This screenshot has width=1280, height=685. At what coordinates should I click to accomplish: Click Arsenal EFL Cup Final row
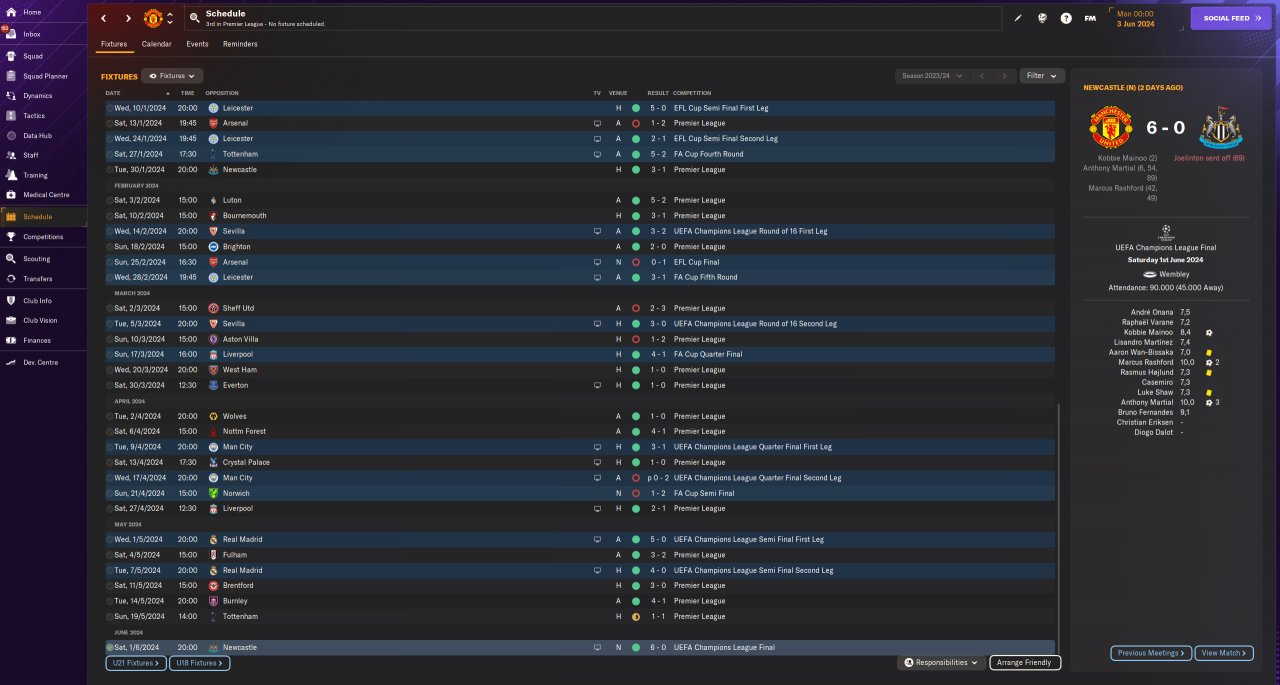point(579,262)
